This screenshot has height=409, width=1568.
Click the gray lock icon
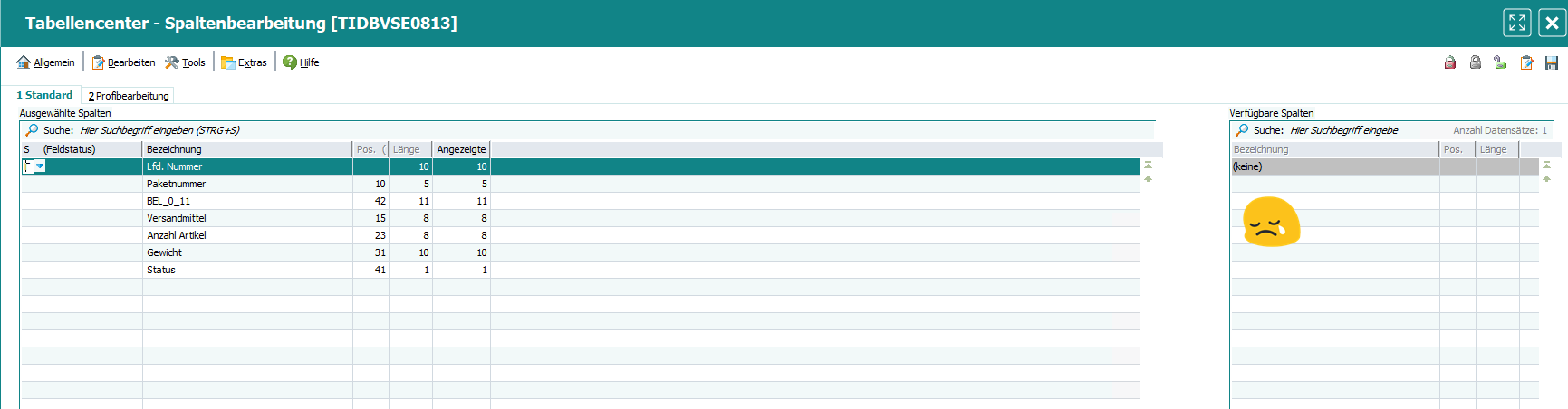pyautogui.click(x=1475, y=62)
